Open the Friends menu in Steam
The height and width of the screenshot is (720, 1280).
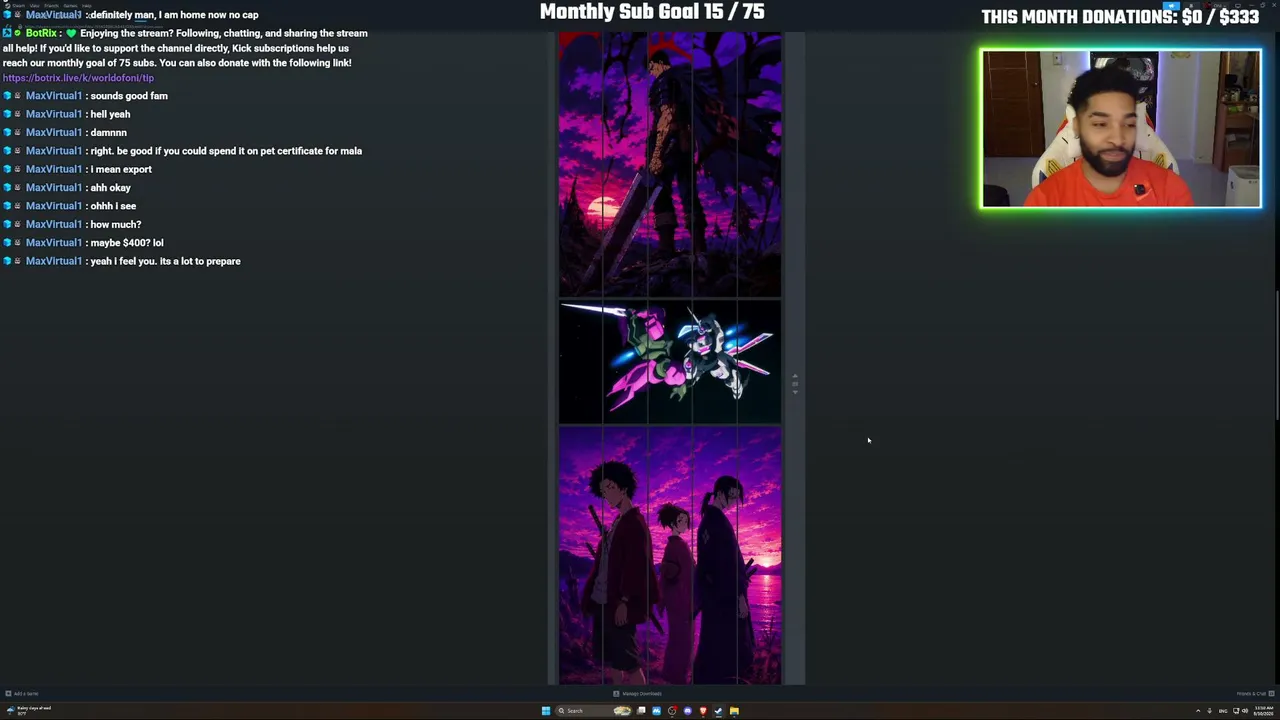coord(52,5)
